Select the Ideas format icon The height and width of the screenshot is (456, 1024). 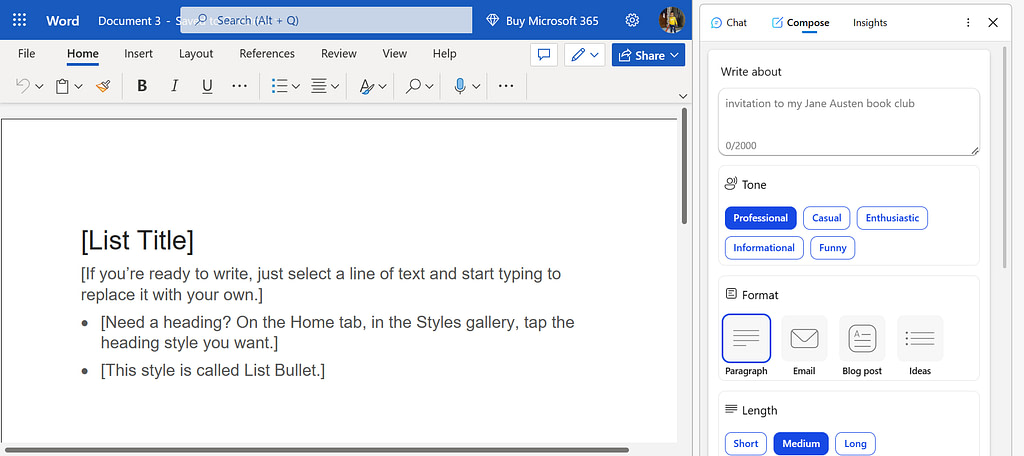pos(920,338)
